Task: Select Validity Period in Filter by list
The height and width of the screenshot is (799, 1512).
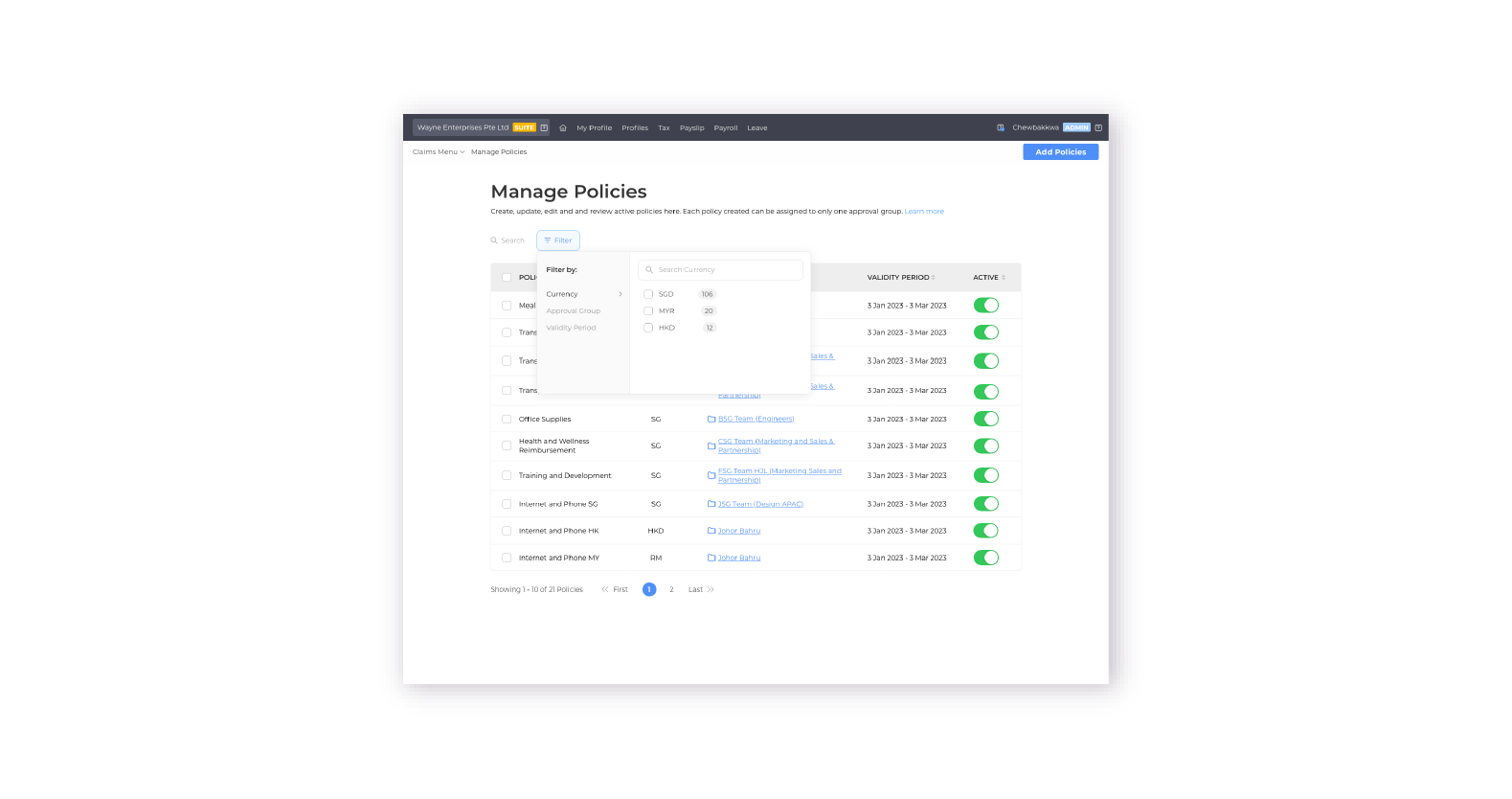Action: click(x=571, y=328)
